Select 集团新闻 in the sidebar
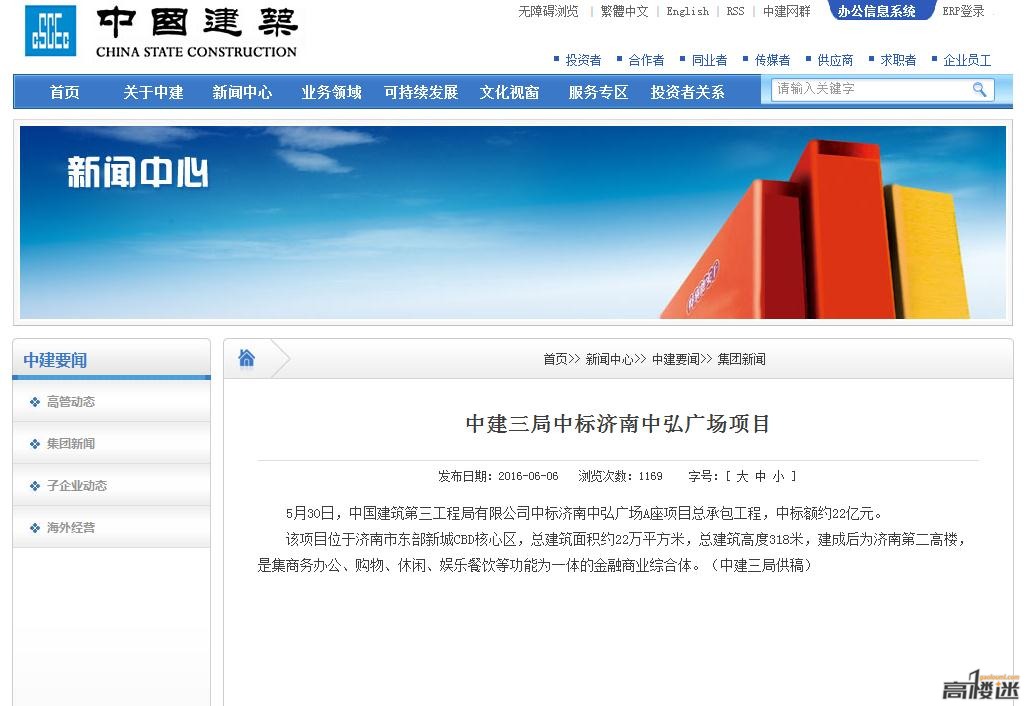Viewport: 1026px width, 706px height. 71,444
